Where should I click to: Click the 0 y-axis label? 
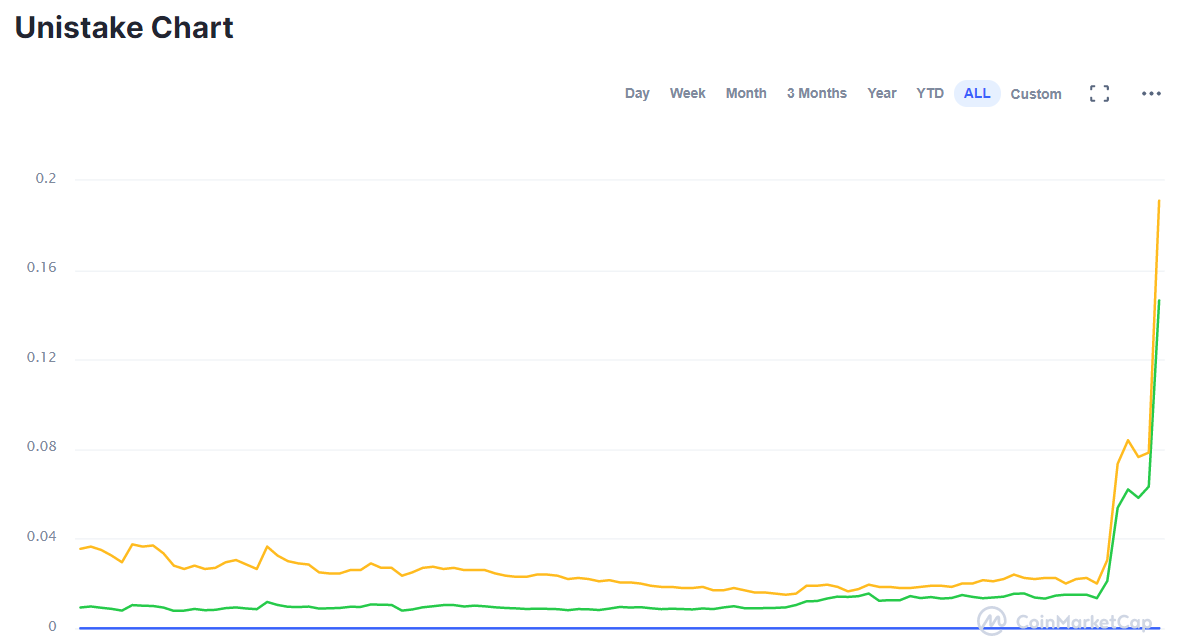52,626
